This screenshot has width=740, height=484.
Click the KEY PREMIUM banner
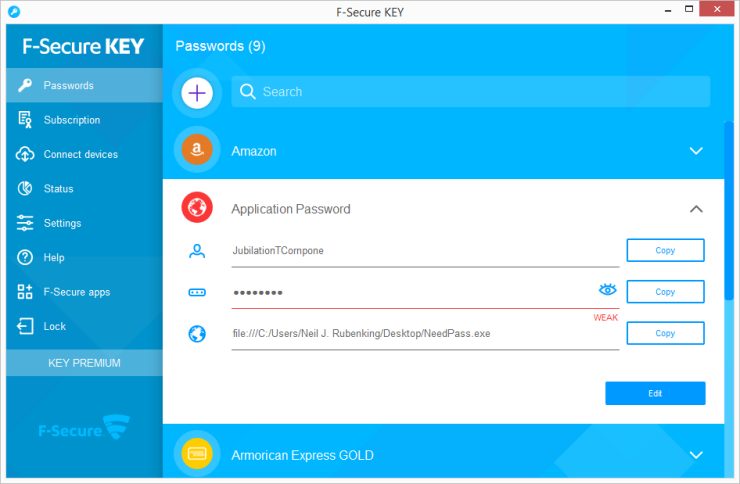click(x=84, y=363)
